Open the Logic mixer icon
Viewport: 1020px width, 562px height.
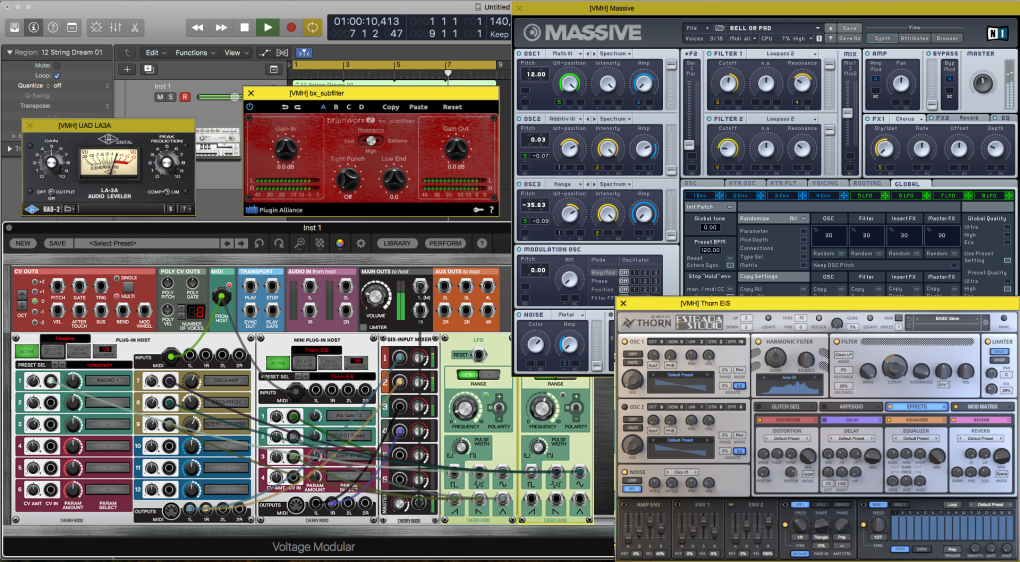pos(115,27)
